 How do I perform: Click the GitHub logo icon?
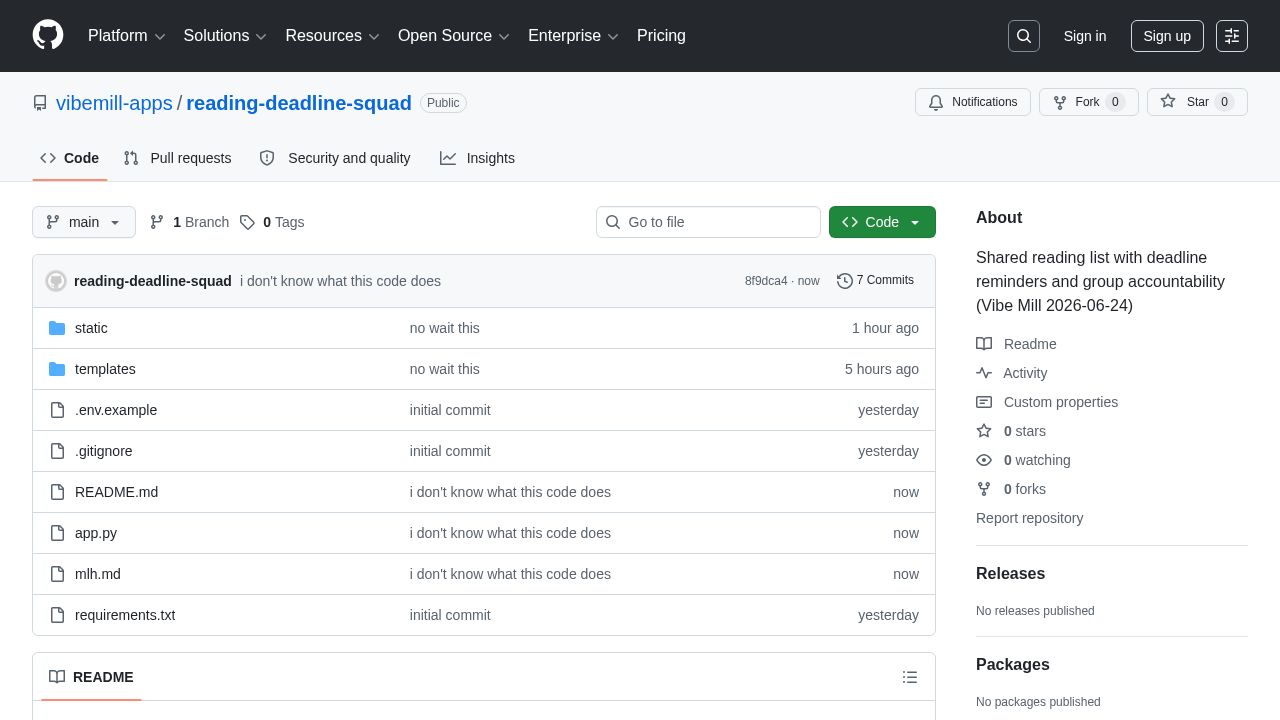click(x=48, y=35)
